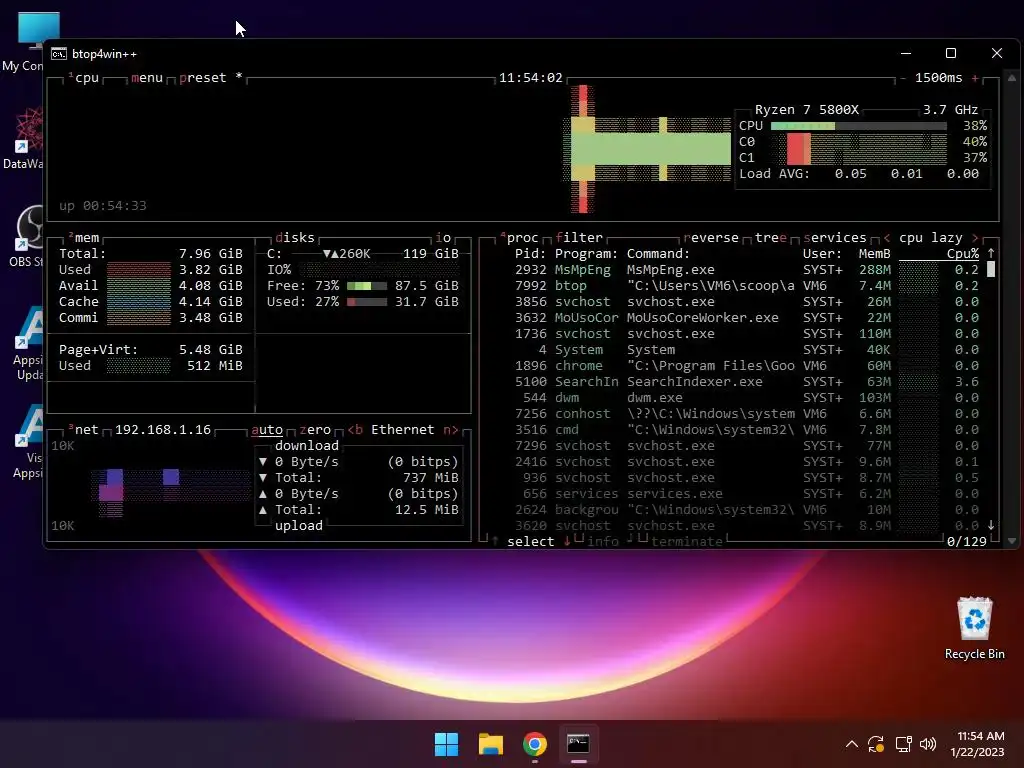The height and width of the screenshot is (768, 1024).
Task: Select the dwm.exe process row
Action: (746, 398)
